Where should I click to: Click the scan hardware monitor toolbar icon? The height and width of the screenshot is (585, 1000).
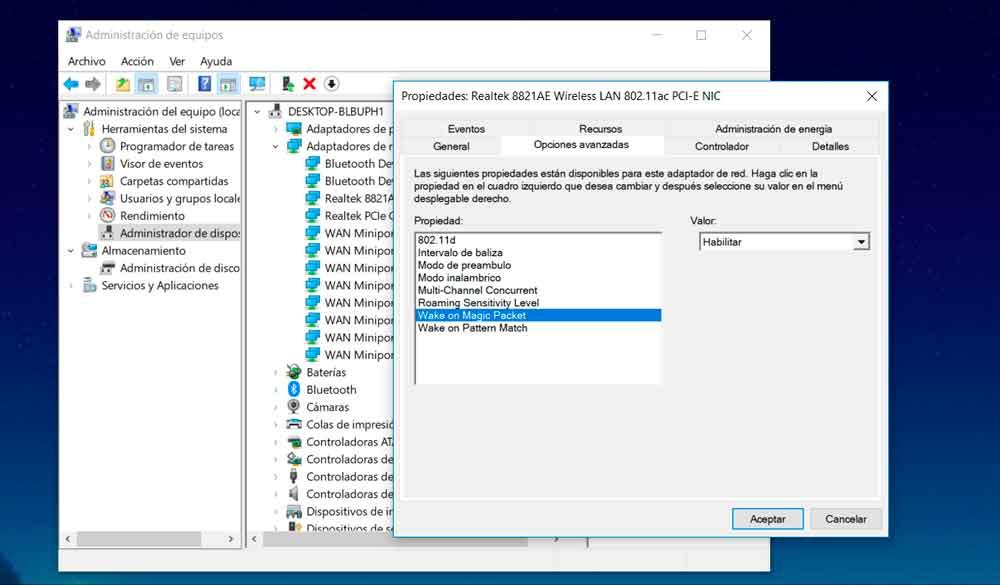[257, 84]
